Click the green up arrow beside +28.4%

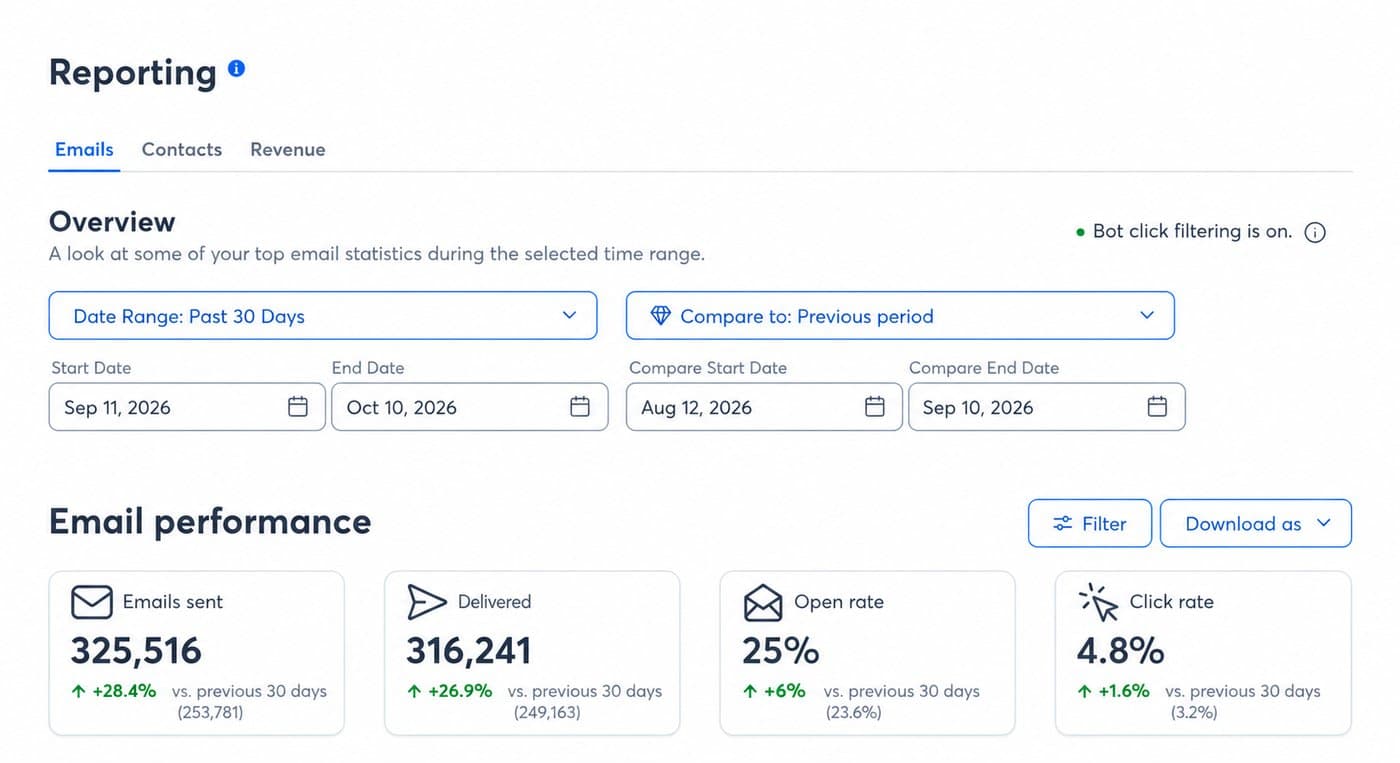click(78, 691)
